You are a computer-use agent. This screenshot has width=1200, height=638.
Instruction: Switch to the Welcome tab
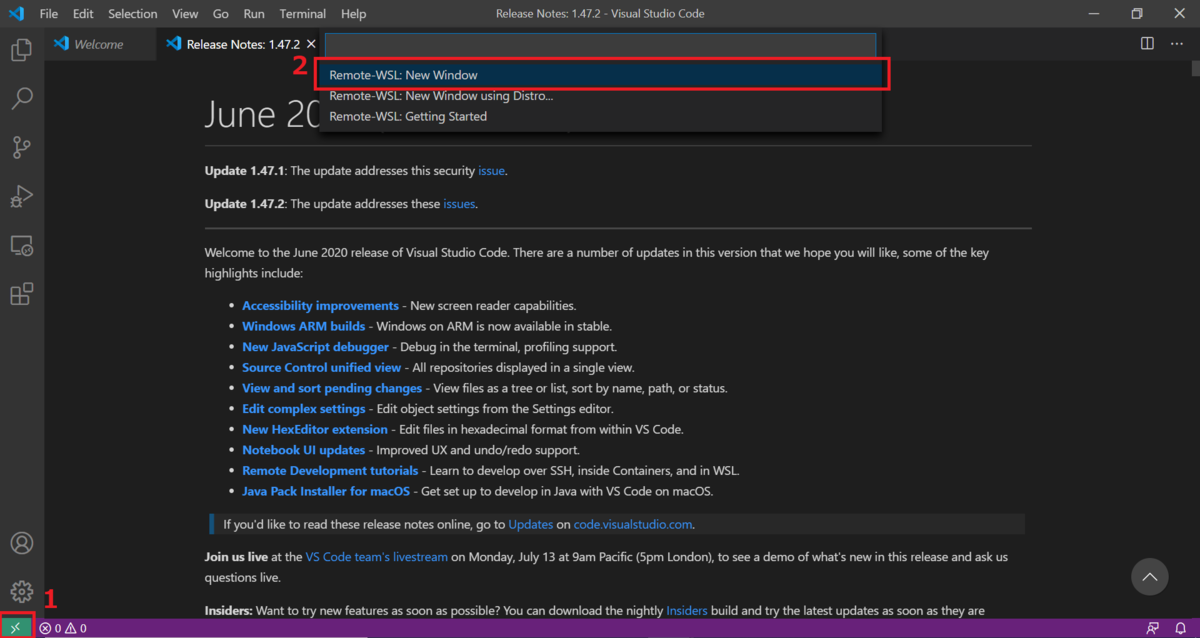coord(99,44)
